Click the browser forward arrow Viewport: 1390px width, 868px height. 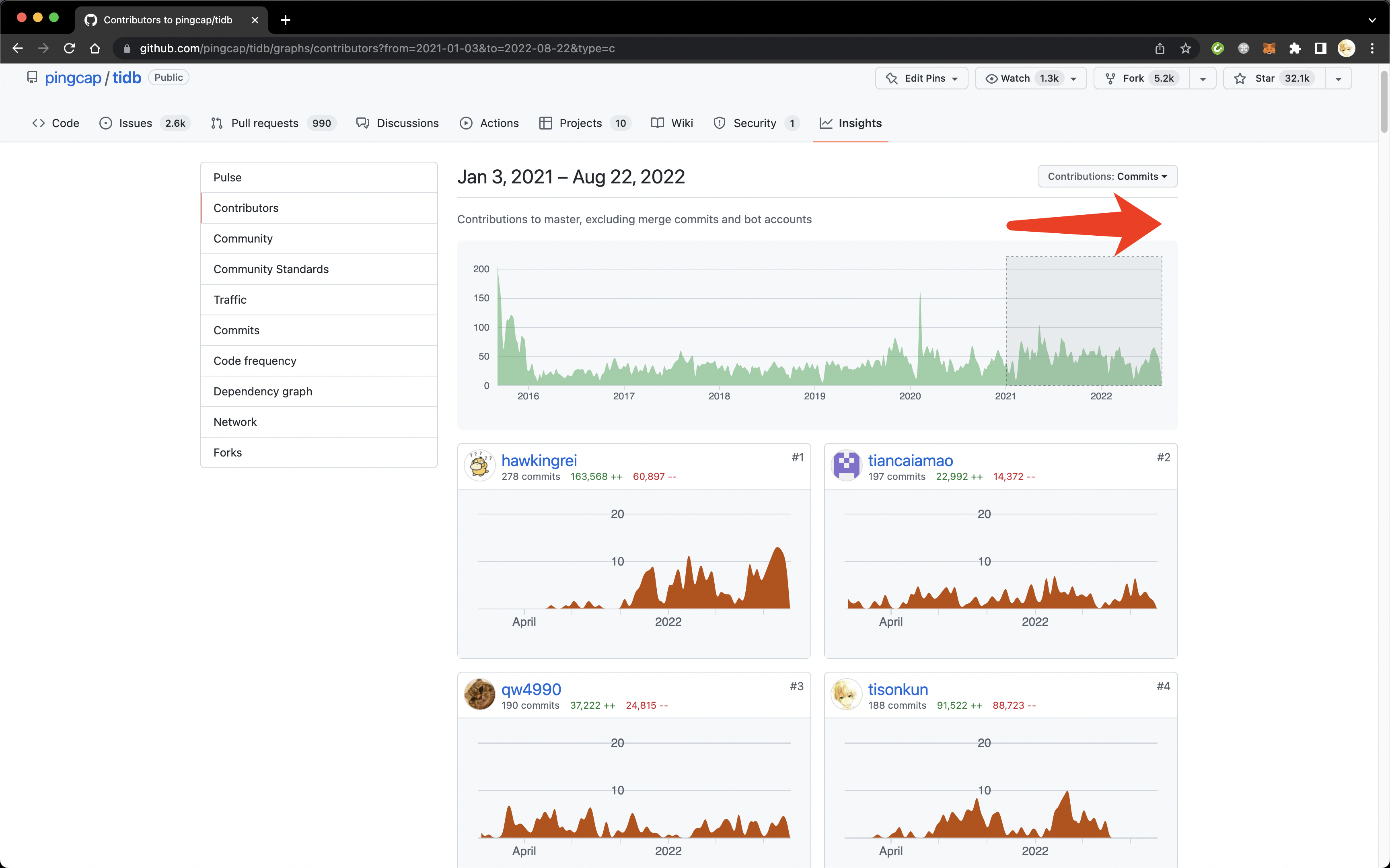pos(43,48)
